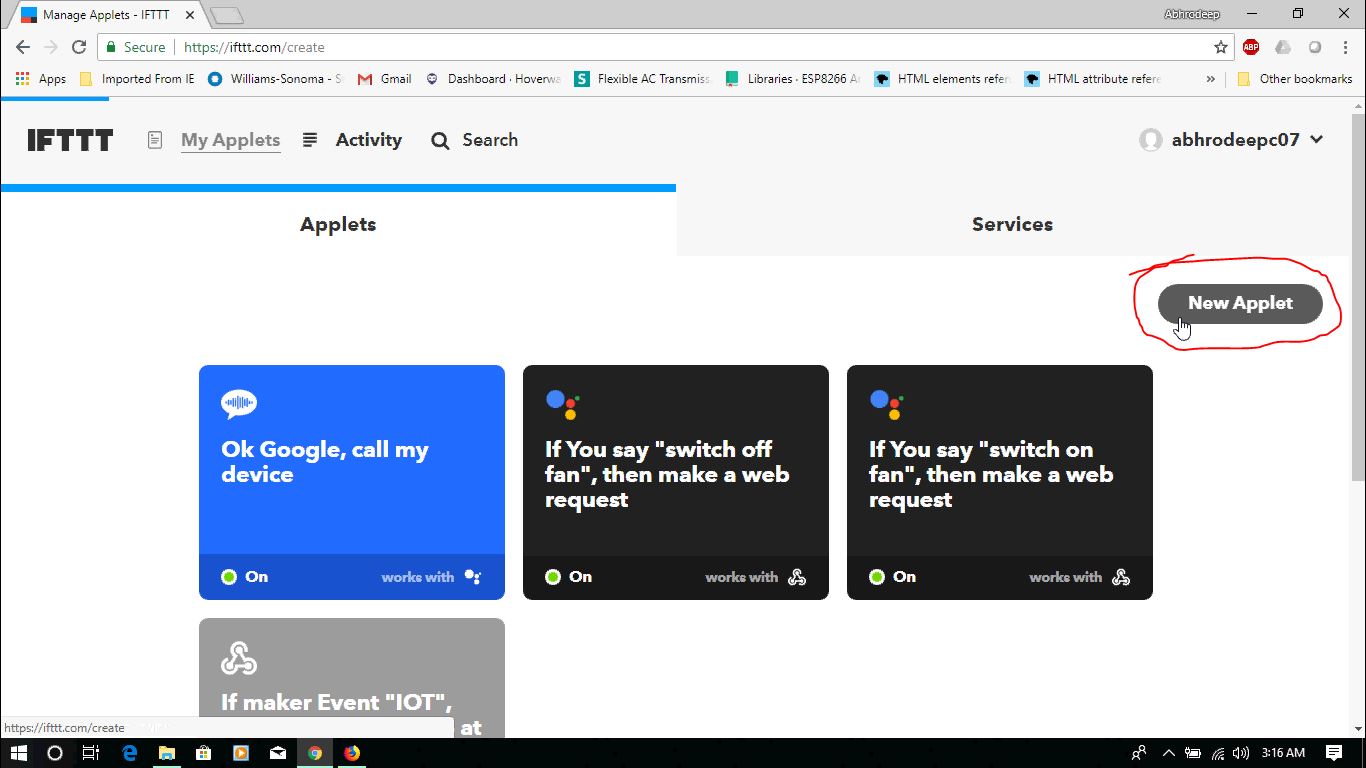Image resolution: width=1366 pixels, height=768 pixels.
Task: Open the Gmail bookmark
Action: [385, 79]
